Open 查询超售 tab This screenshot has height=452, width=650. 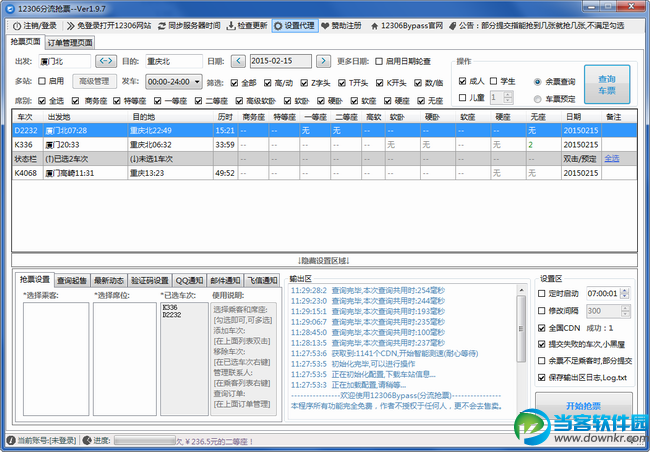(x=72, y=280)
